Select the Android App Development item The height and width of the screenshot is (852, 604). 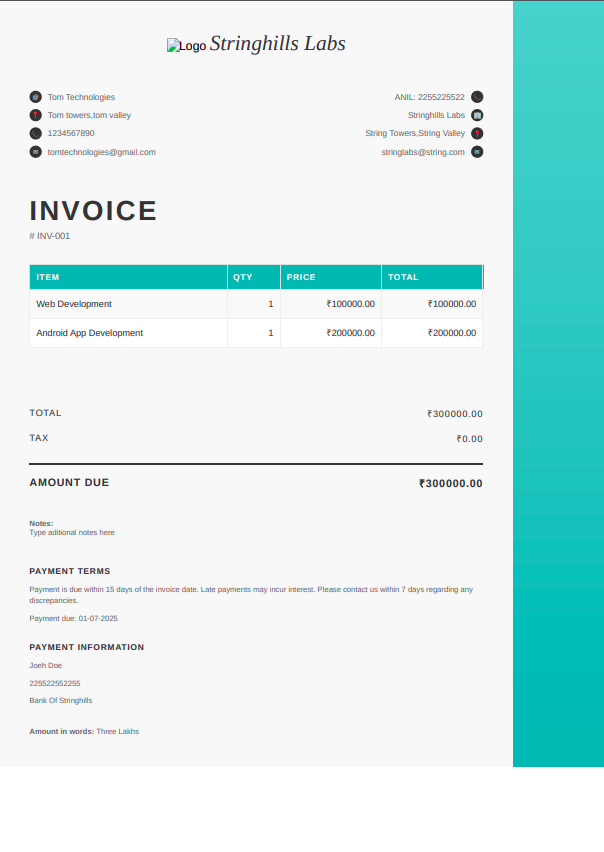tap(89, 333)
